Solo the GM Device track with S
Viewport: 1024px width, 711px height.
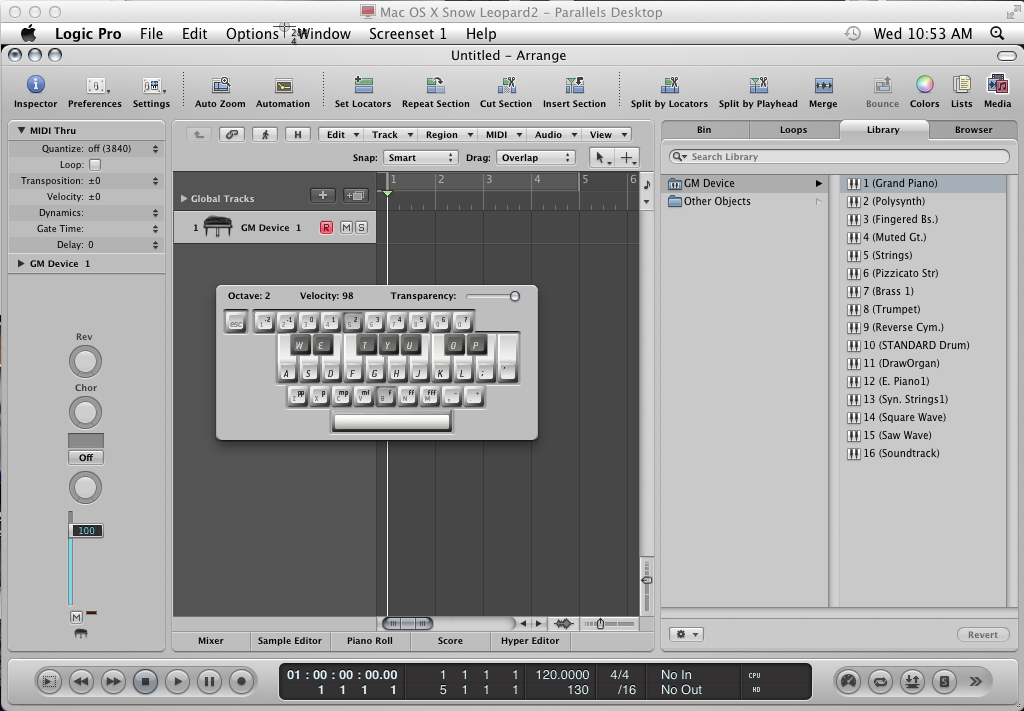click(361, 227)
